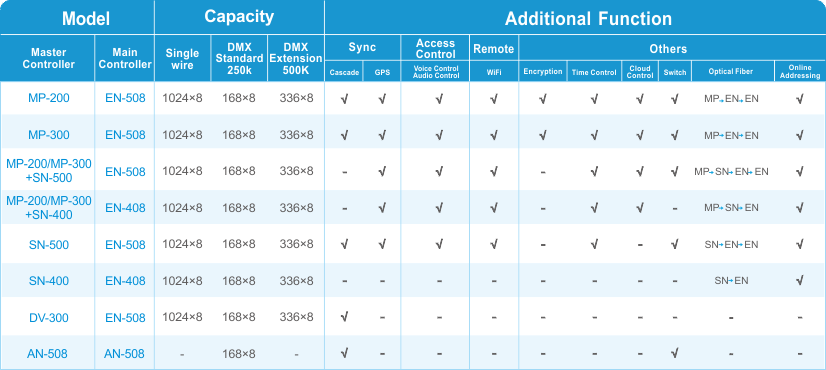Screen dimensions: 826x370
Task: Click the MP-200 master controller link
Action: tap(48, 98)
